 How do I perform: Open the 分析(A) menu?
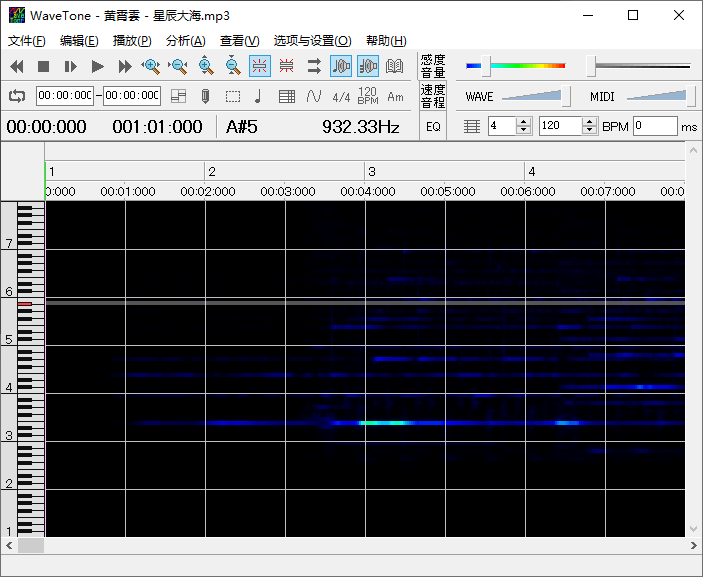click(185, 41)
